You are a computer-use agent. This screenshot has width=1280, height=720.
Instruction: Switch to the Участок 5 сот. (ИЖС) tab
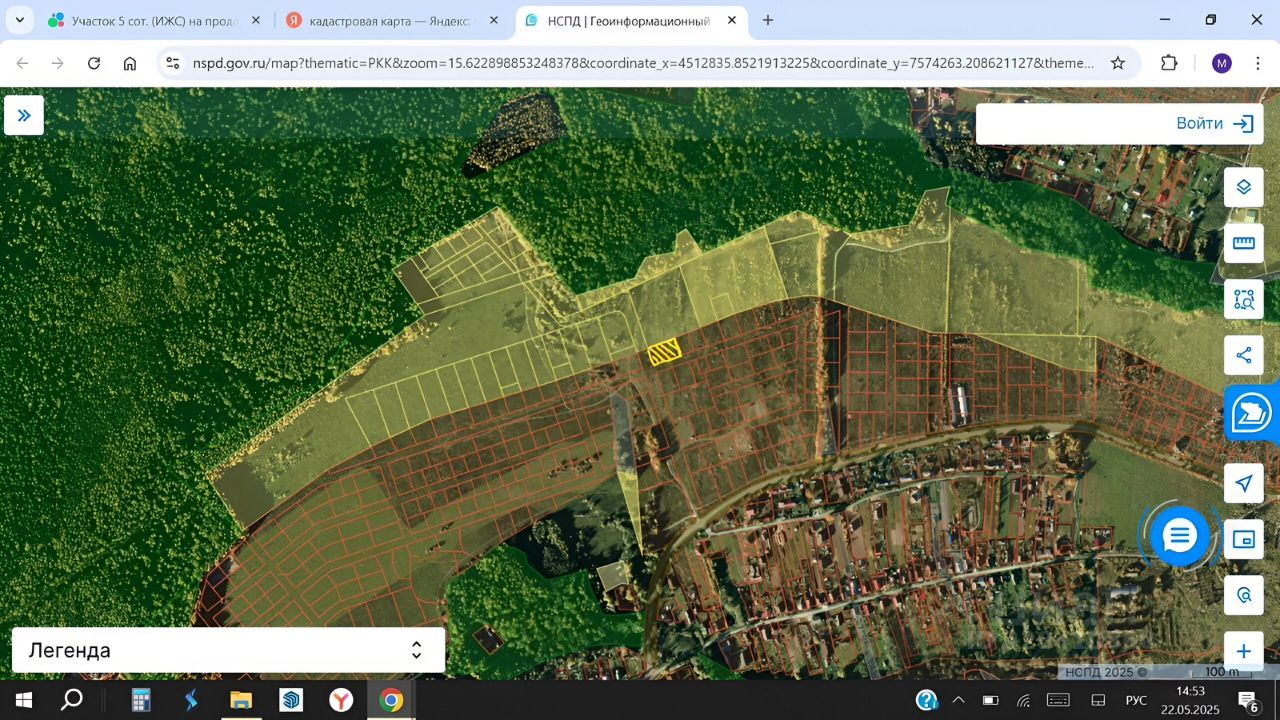click(155, 20)
